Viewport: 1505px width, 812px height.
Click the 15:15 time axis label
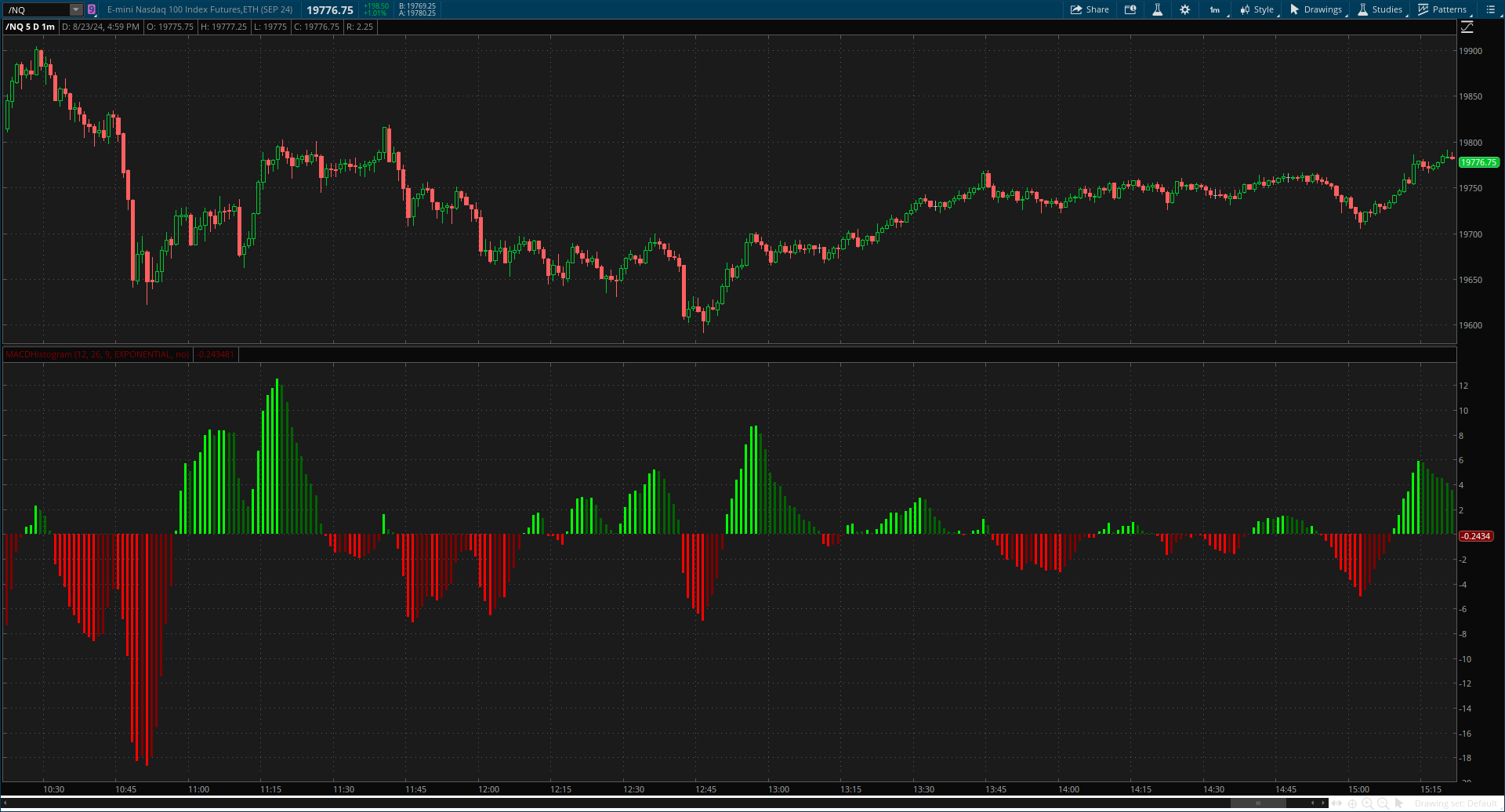tap(1431, 789)
